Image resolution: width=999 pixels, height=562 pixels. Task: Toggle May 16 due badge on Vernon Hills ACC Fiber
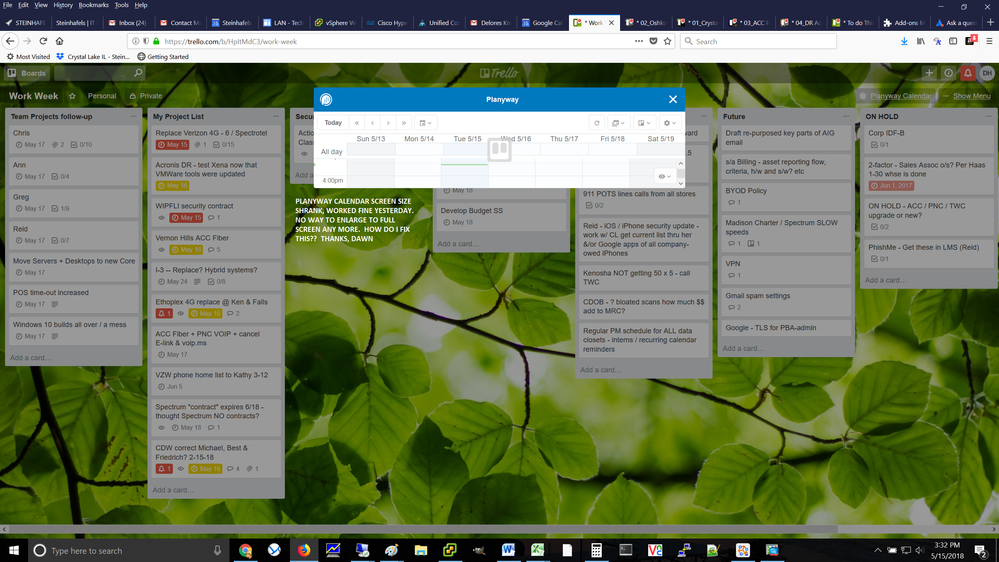(x=186, y=250)
